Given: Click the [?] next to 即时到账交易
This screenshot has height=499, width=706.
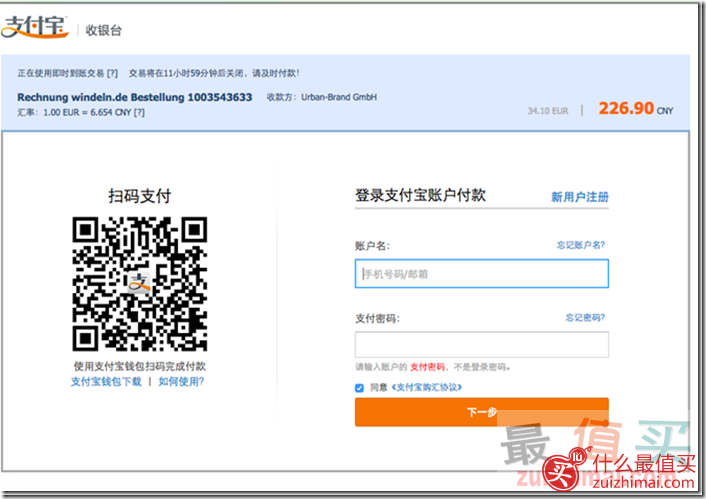Looking at the screenshot, I should [x=112, y=73].
